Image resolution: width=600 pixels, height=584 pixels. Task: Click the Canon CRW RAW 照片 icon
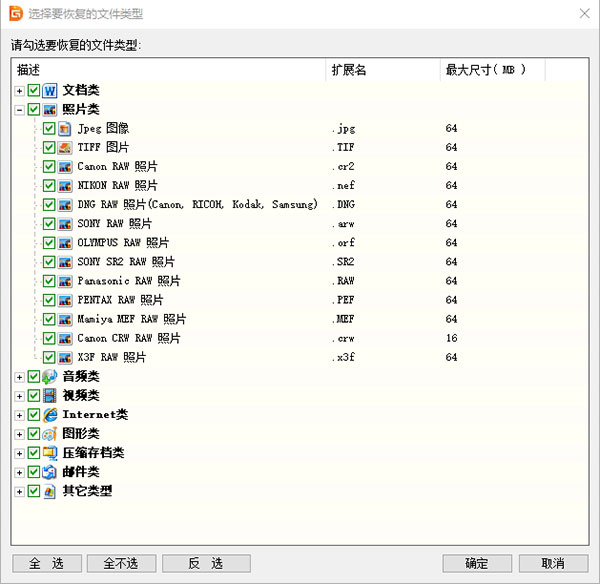tap(65, 339)
